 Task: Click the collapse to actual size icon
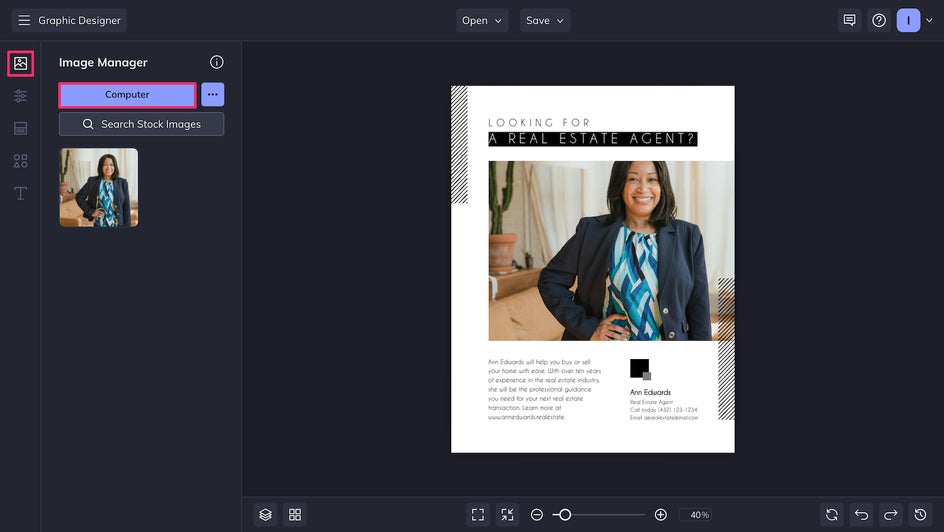point(508,515)
